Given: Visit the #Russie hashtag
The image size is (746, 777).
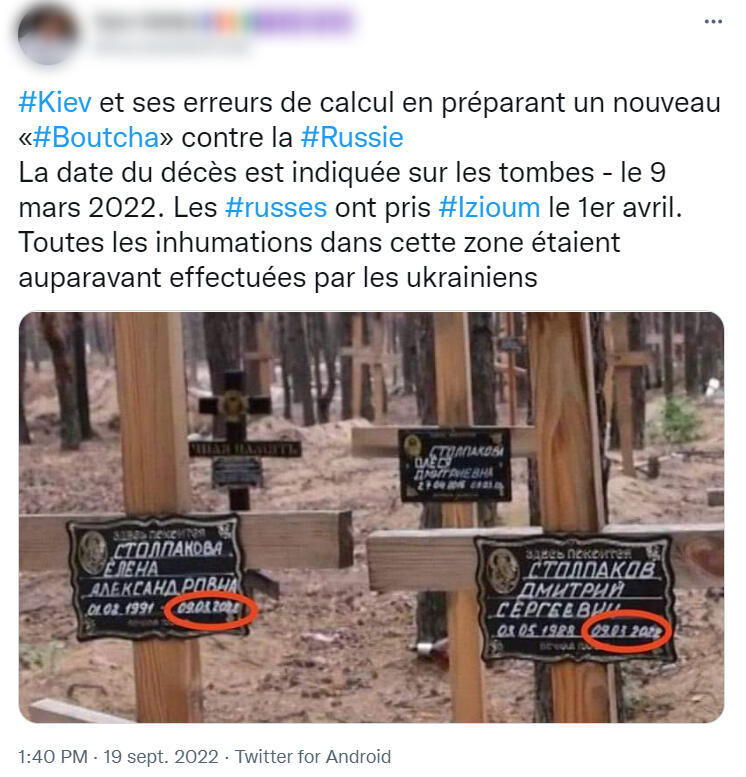Looking at the screenshot, I should click(x=352, y=137).
